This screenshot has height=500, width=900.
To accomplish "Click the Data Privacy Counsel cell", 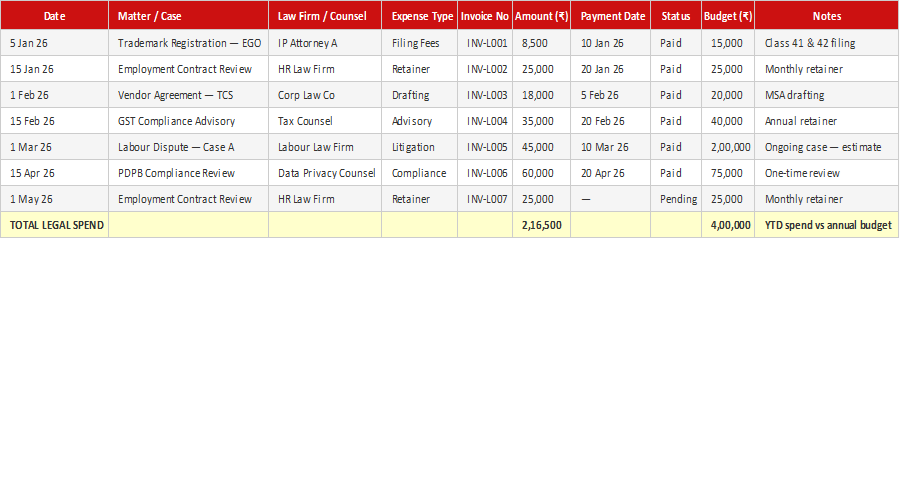I will click(325, 173).
